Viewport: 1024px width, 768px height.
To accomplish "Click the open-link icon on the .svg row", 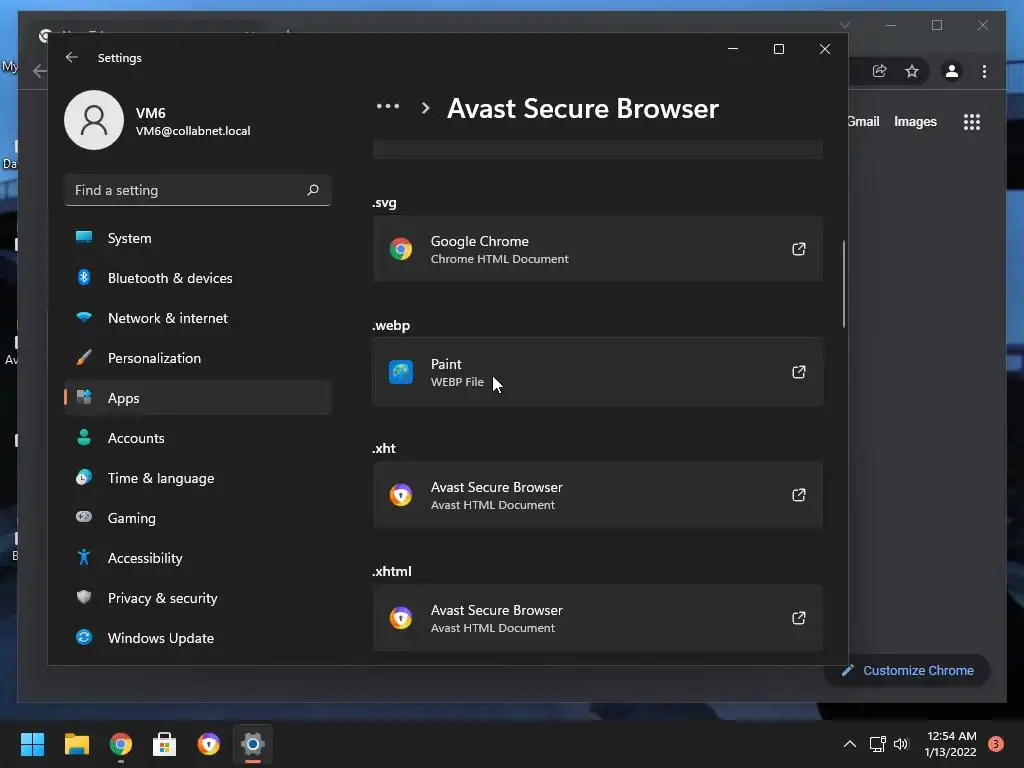I will 799,249.
